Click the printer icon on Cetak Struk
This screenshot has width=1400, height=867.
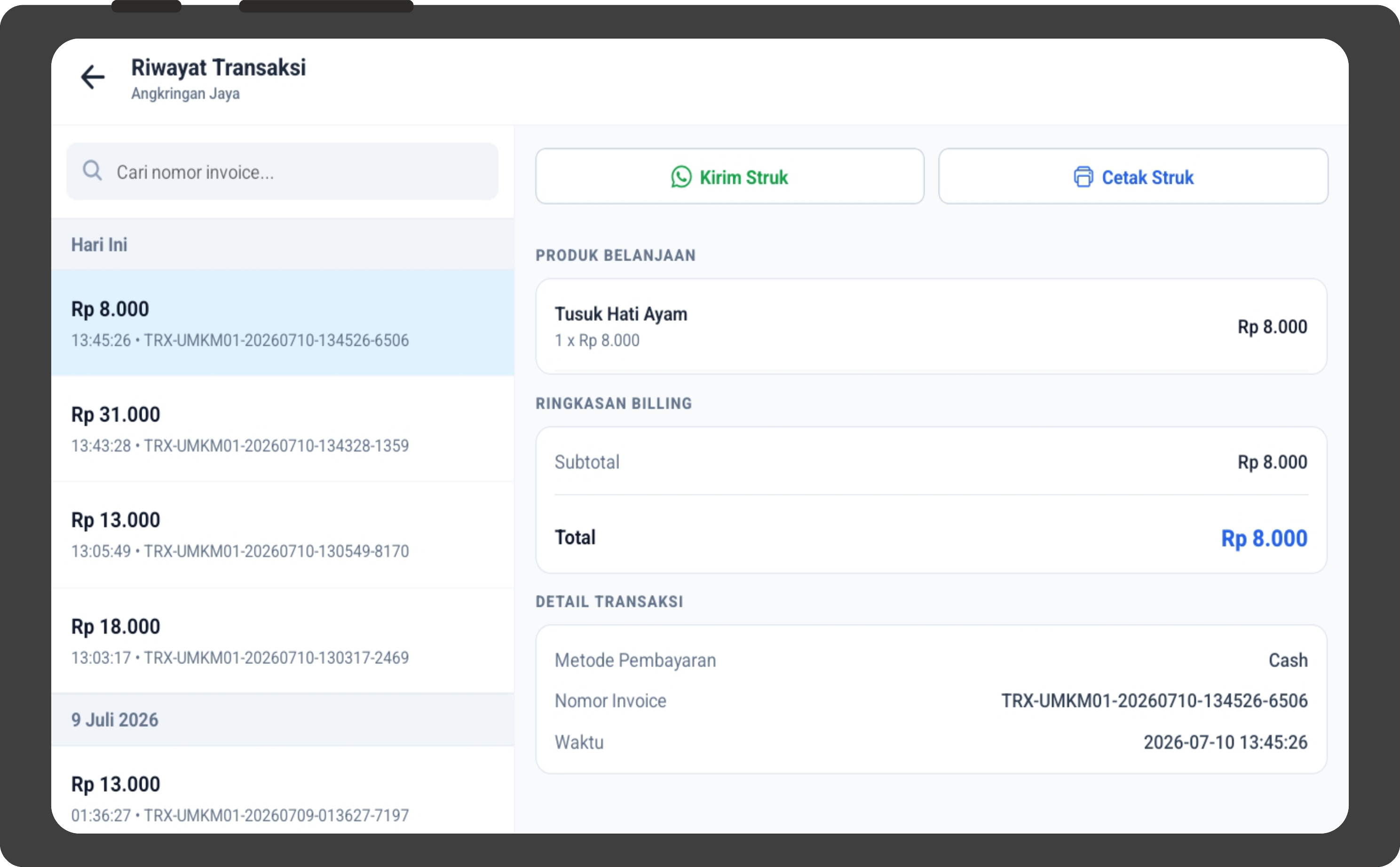(1083, 177)
